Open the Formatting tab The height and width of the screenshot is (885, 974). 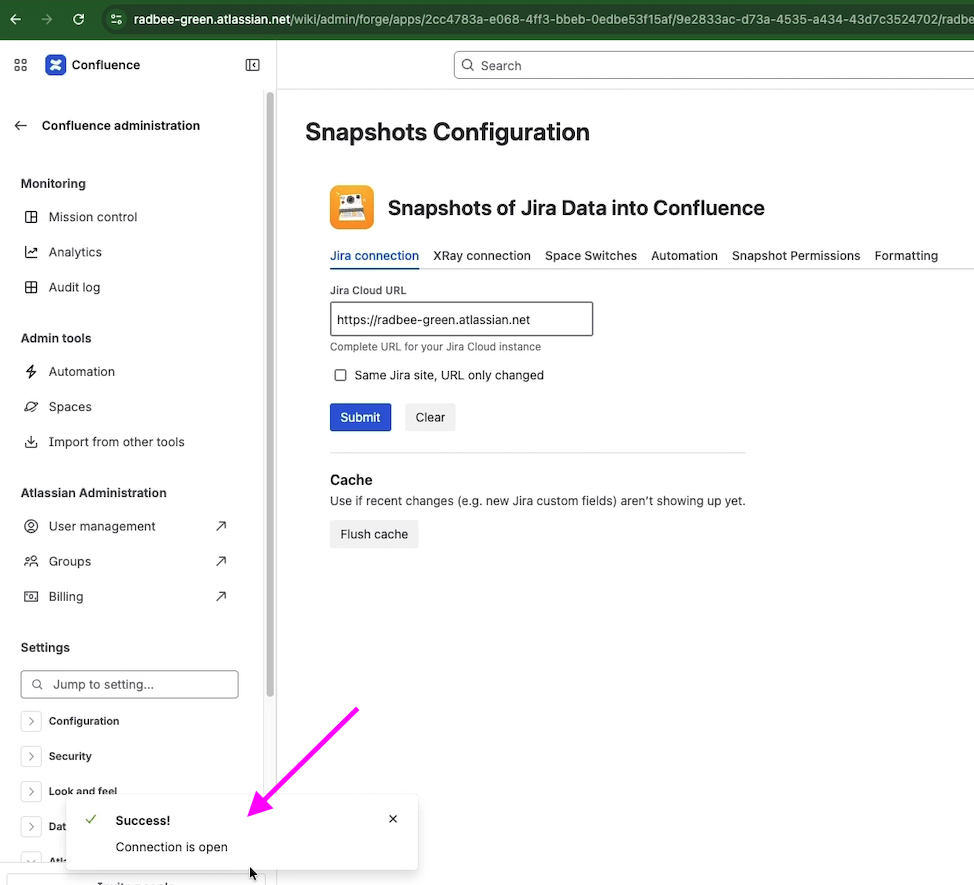pos(906,256)
